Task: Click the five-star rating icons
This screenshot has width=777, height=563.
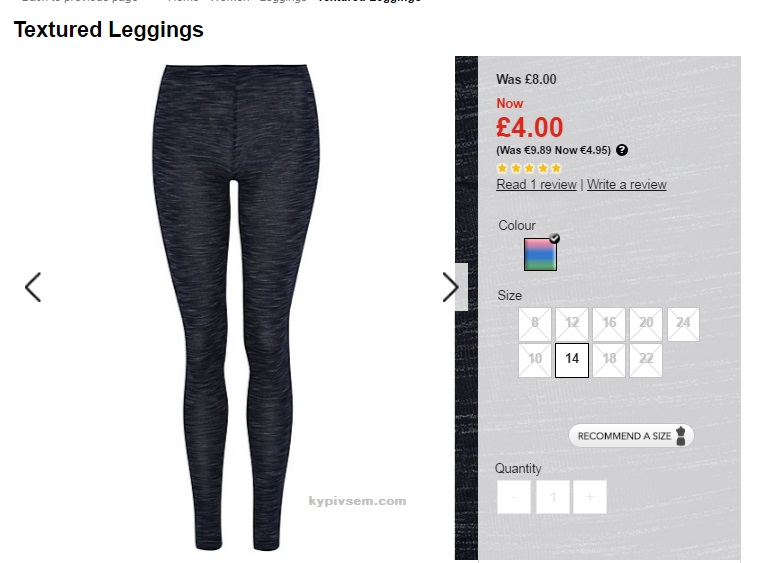Action: point(529,168)
